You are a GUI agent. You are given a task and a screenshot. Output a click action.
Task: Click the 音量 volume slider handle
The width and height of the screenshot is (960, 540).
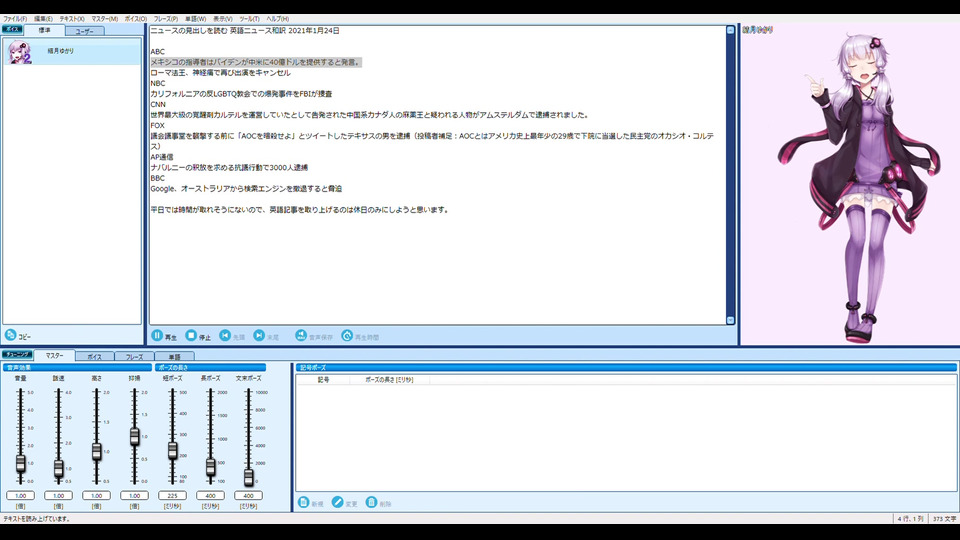point(20,463)
